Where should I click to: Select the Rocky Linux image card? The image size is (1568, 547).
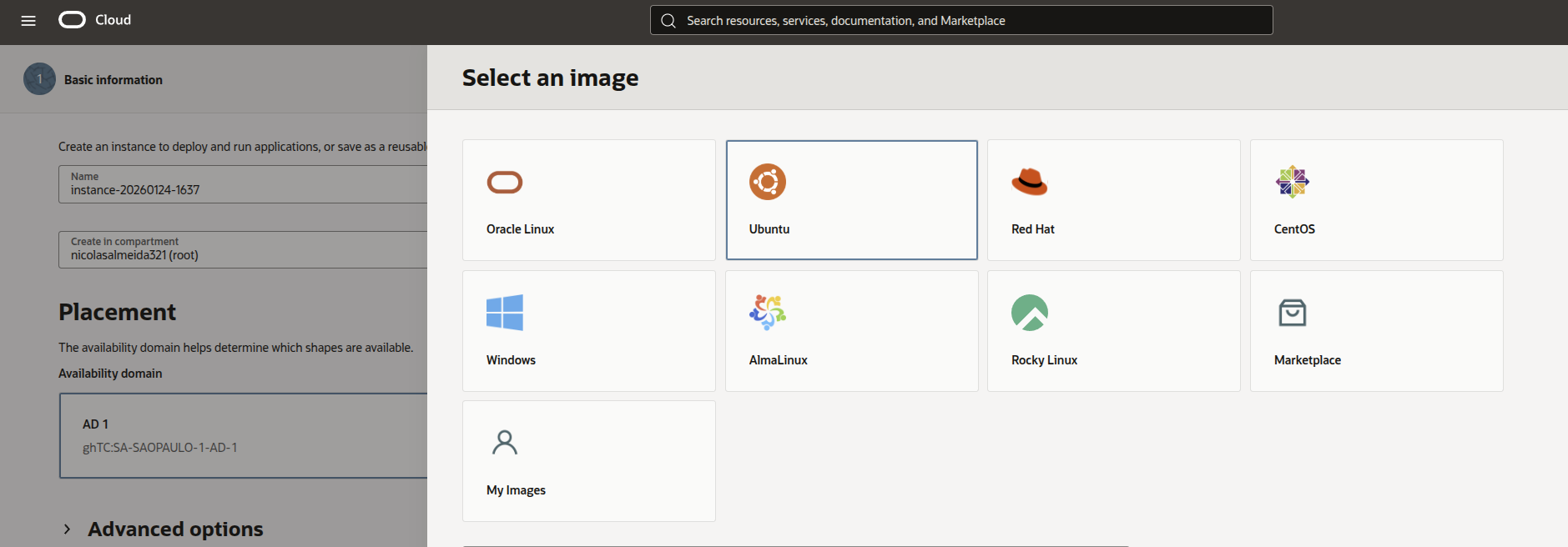pyautogui.click(x=1114, y=331)
